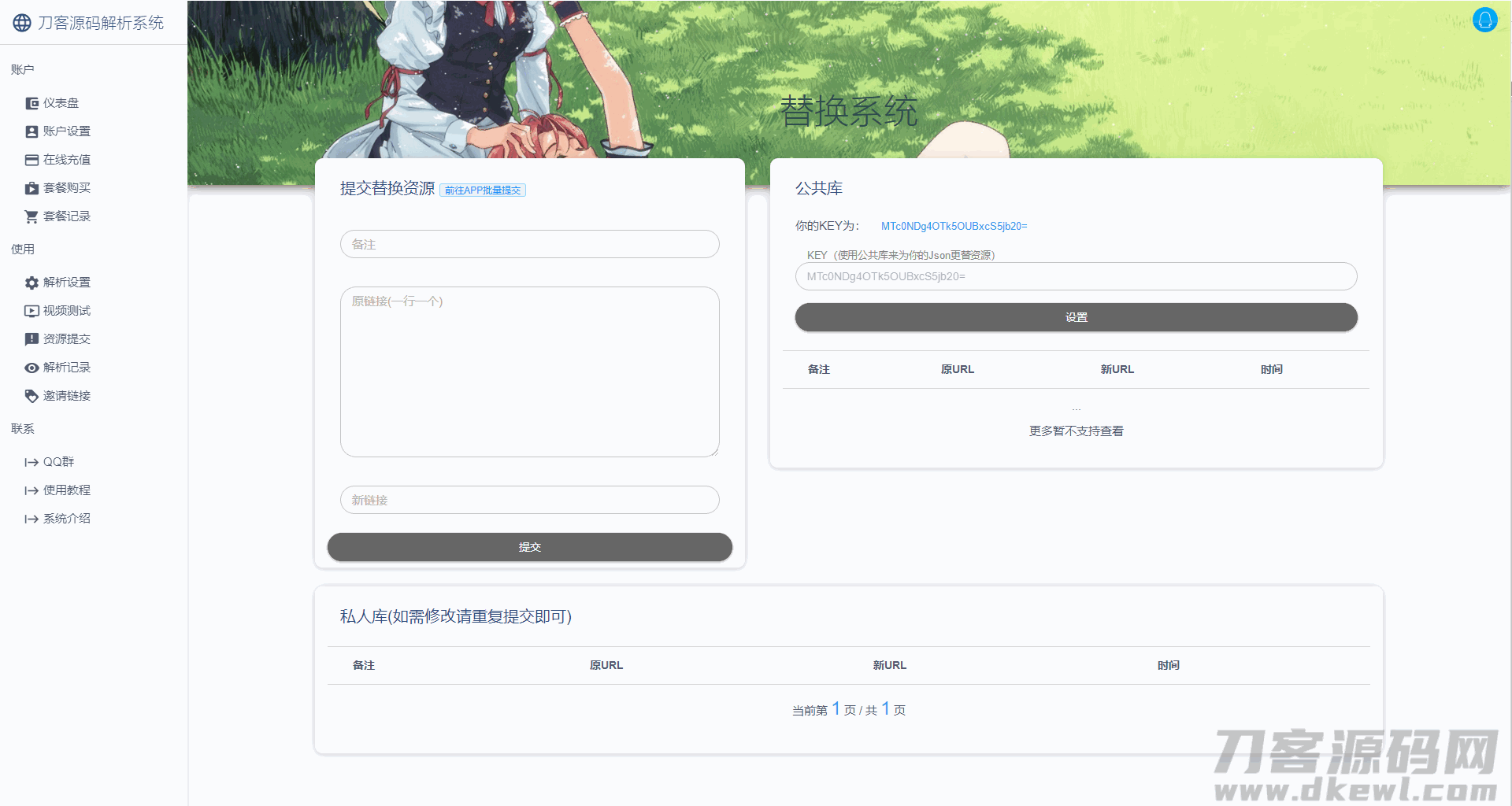This screenshot has width=1512, height=806.
Task: Click the 解析记录 eye icon
Action: pyautogui.click(x=31, y=368)
